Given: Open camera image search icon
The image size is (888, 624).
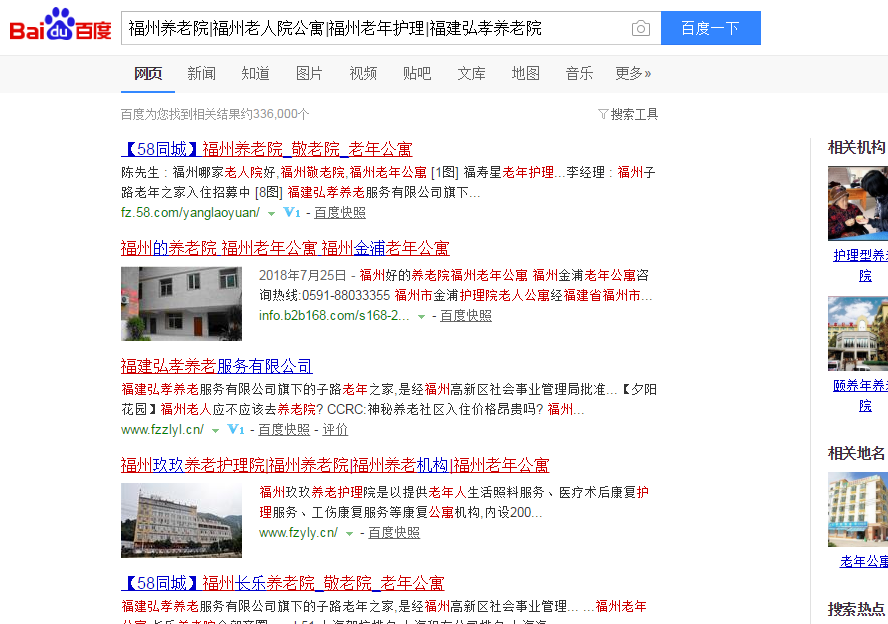Looking at the screenshot, I should 641,28.
